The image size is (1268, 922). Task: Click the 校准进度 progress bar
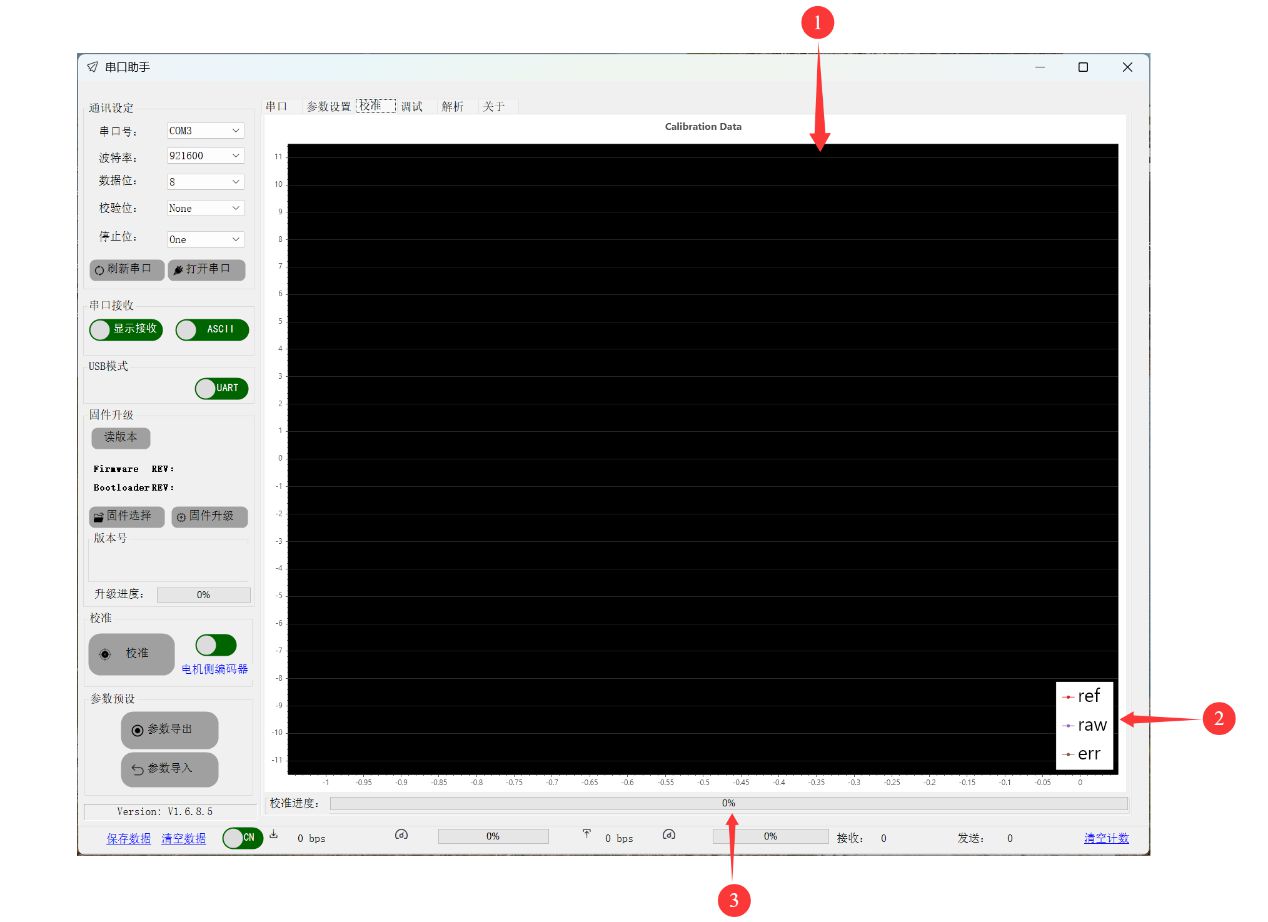click(x=728, y=803)
